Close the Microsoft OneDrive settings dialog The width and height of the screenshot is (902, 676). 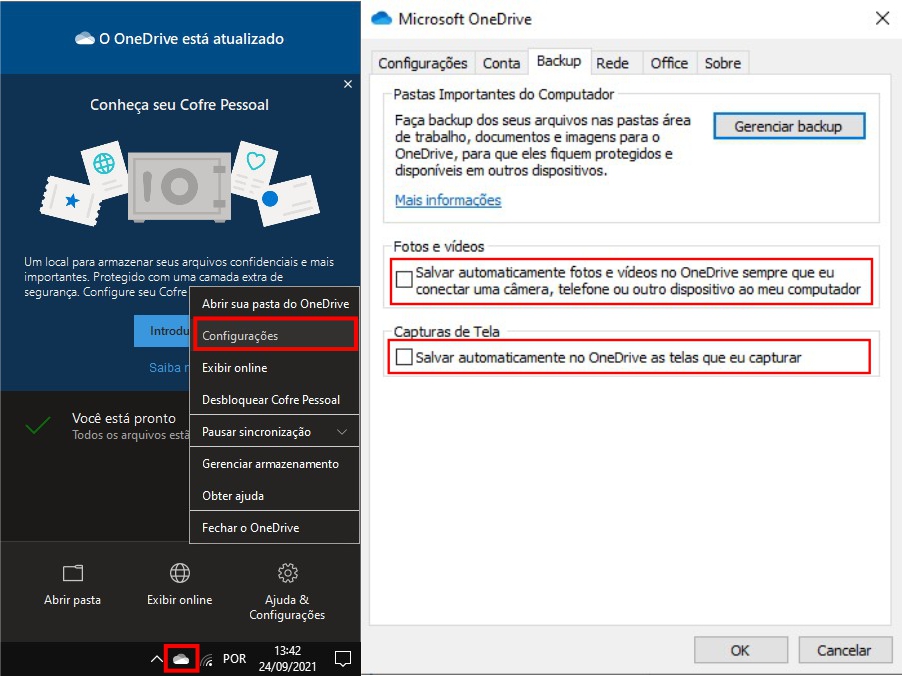coord(882,18)
